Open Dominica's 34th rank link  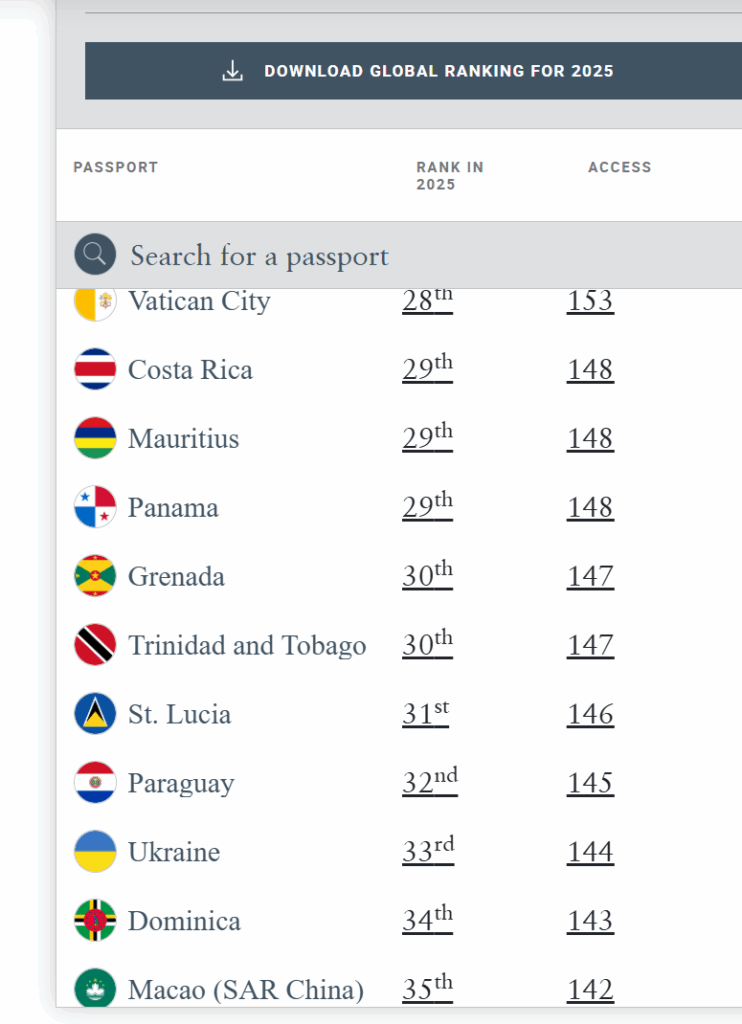coord(427,919)
